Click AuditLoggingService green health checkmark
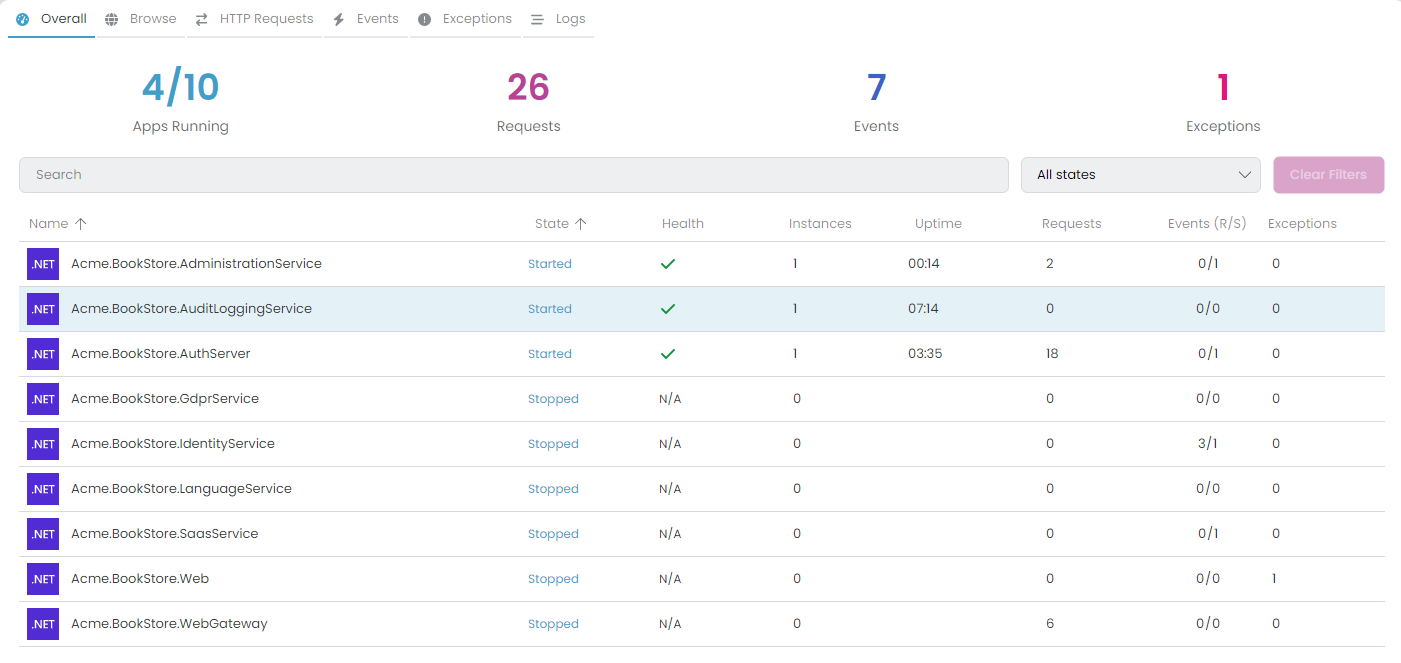 click(668, 309)
